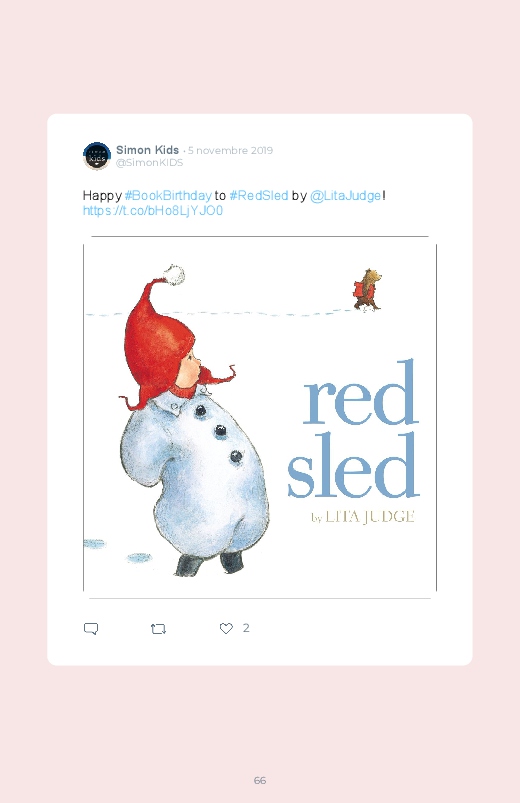
Task: Click the white pompom on the hat
Action: click(x=174, y=275)
